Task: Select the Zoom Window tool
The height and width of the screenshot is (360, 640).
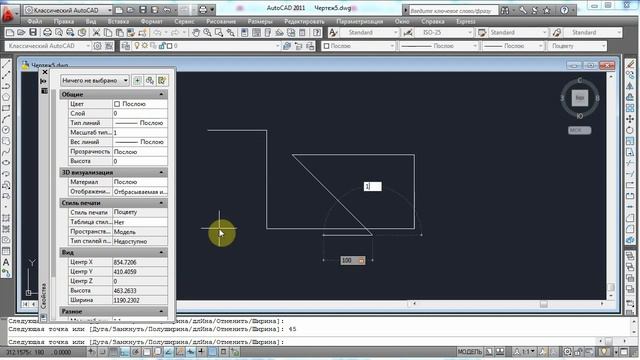Action: pyautogui.click(x=219, y=33)
